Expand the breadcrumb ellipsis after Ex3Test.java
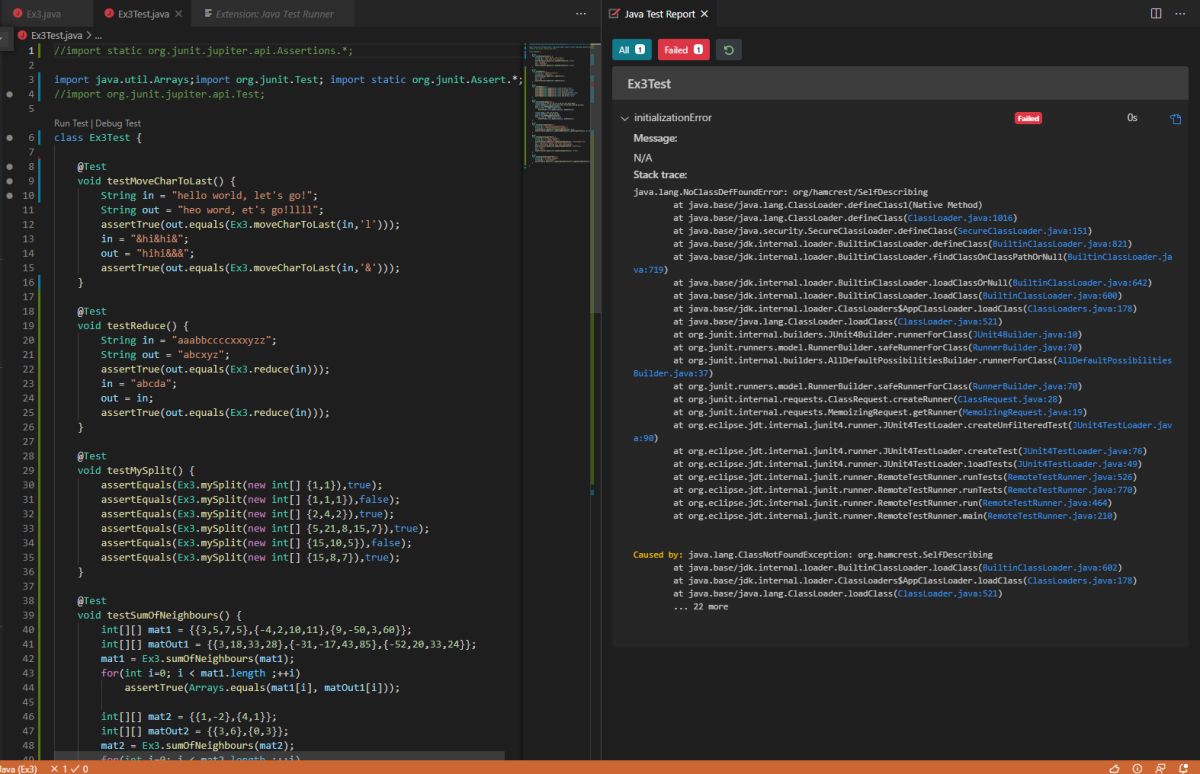The height and width of the screenshot is (774, 1200). tap(98, 35)
